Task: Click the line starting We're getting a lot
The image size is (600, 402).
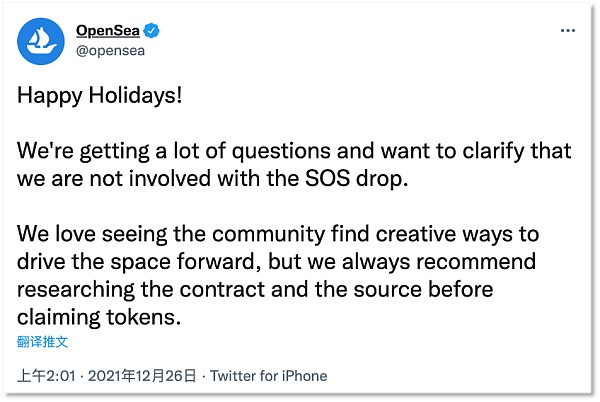Action: [294, 151]
